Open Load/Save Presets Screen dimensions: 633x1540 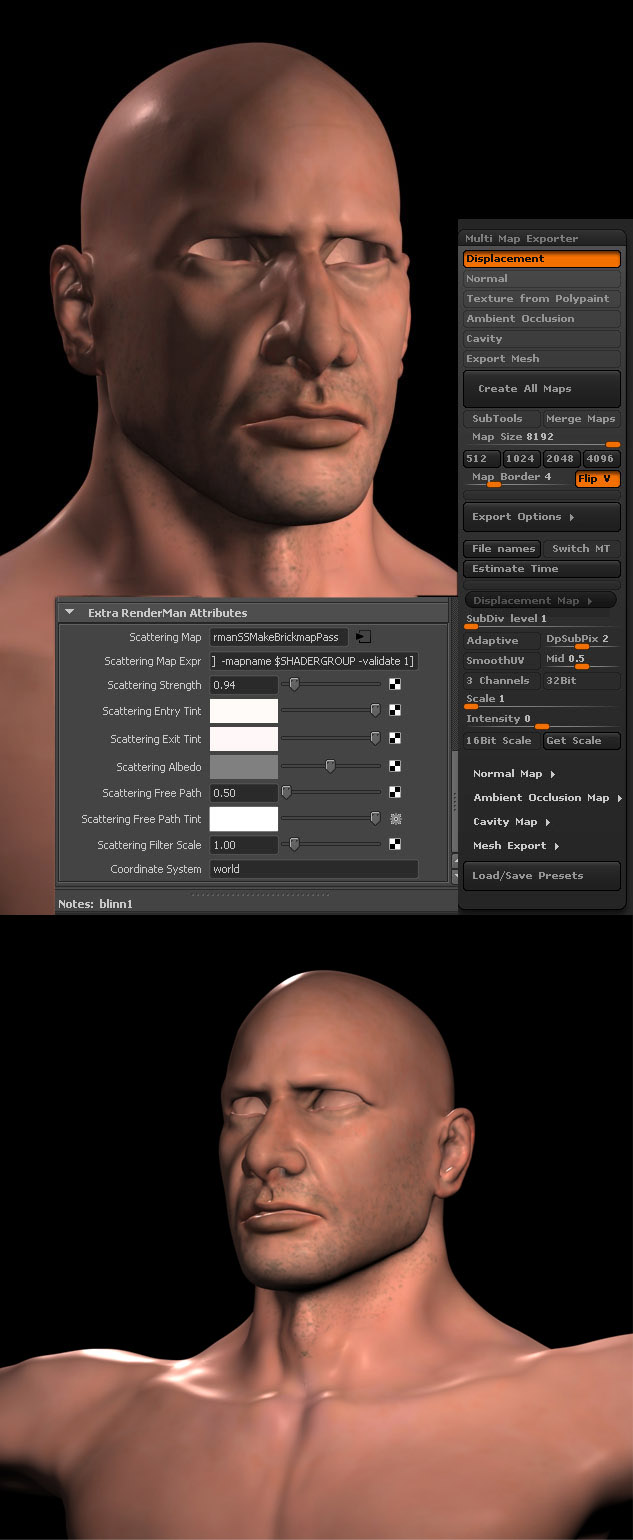coord(541,876)
